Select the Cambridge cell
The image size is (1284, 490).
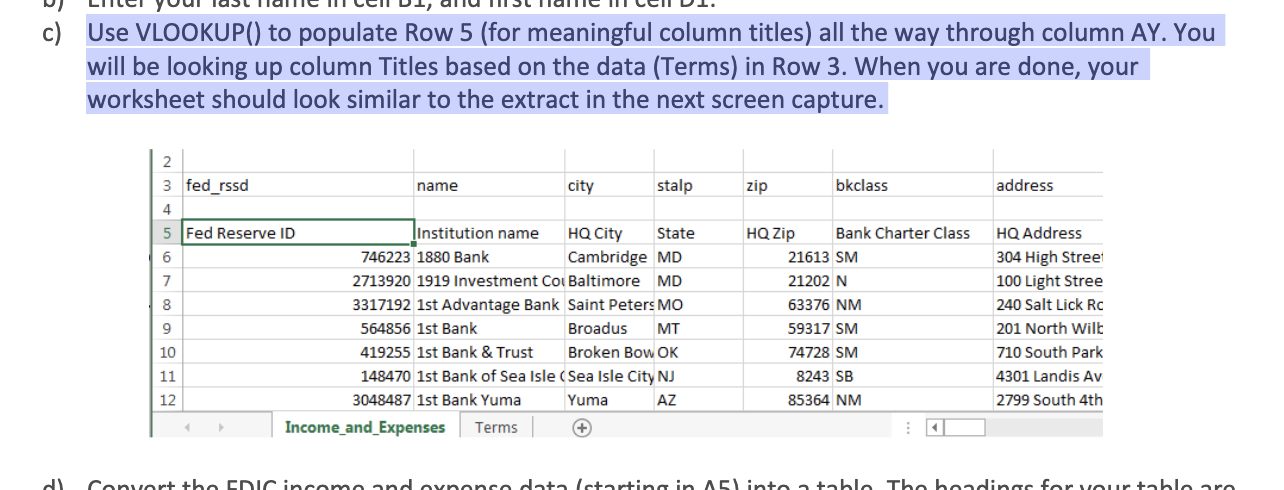[x=608, y=257]
